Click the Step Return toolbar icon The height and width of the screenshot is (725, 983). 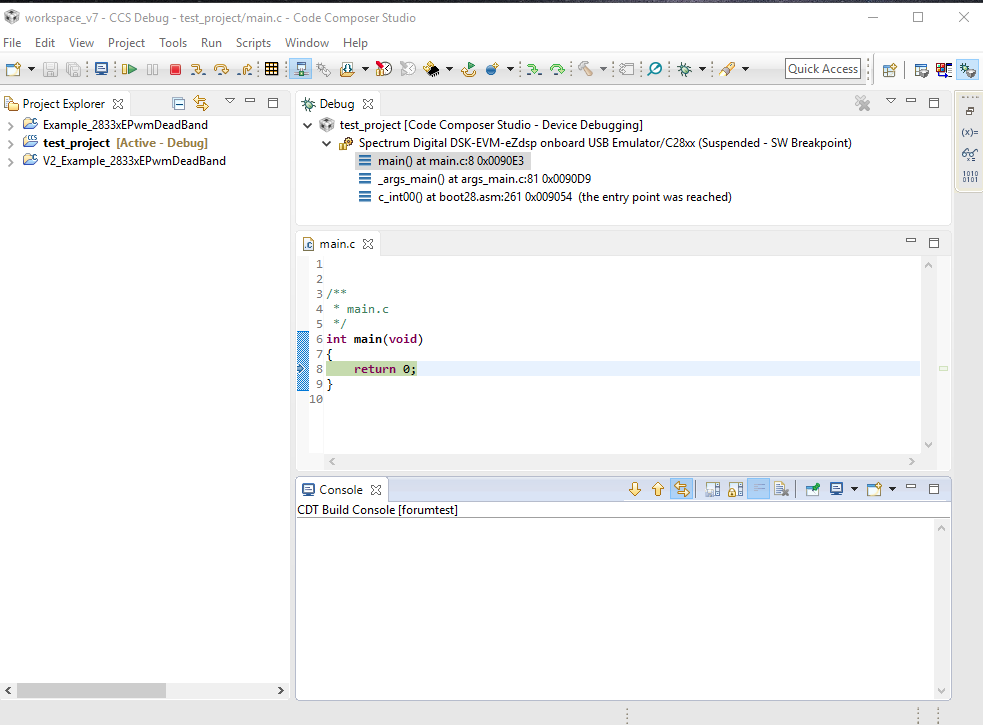click(245, 69)
